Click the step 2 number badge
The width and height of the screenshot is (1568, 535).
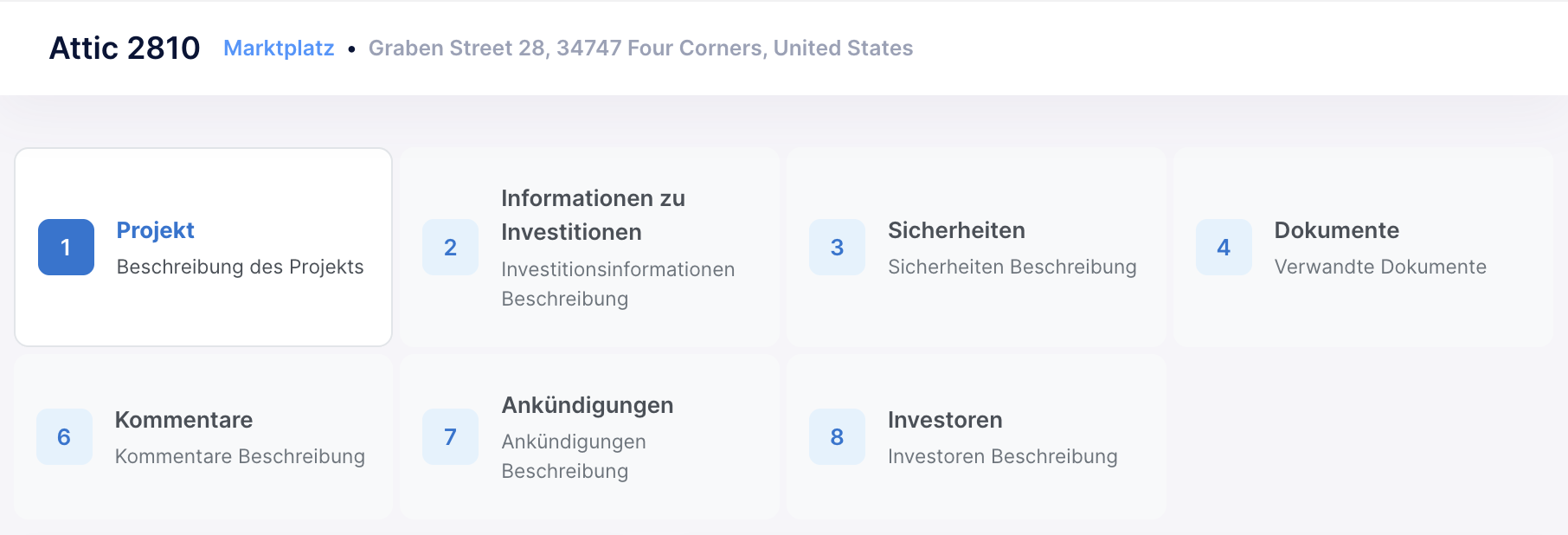pos(450,247)
